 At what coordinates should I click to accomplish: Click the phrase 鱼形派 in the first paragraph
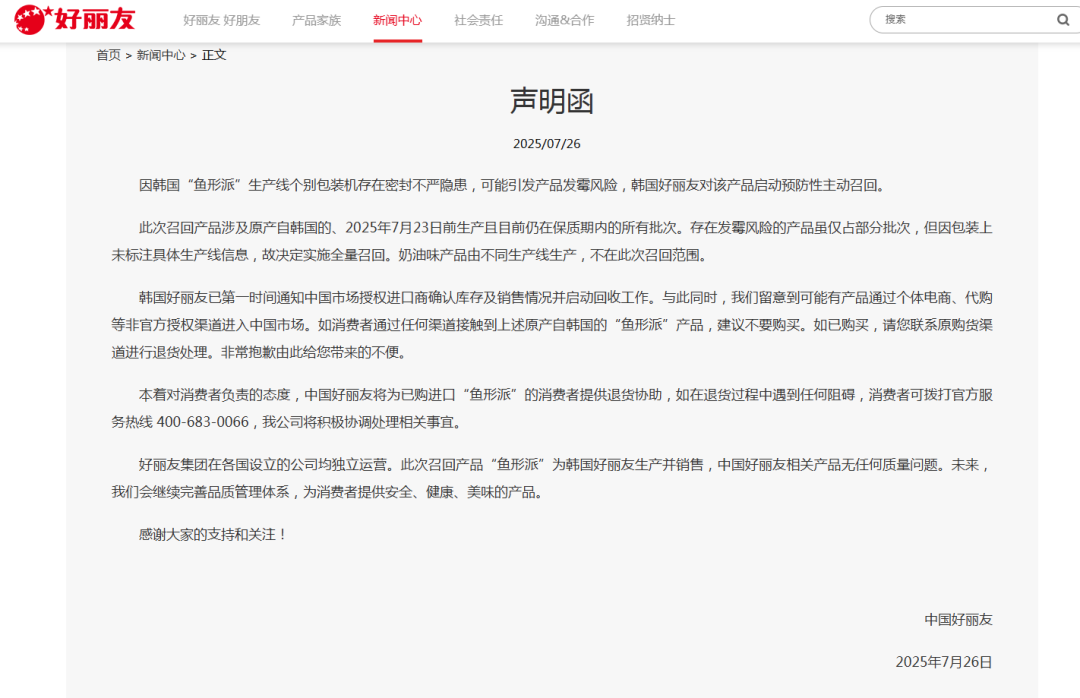coord(205,184)
